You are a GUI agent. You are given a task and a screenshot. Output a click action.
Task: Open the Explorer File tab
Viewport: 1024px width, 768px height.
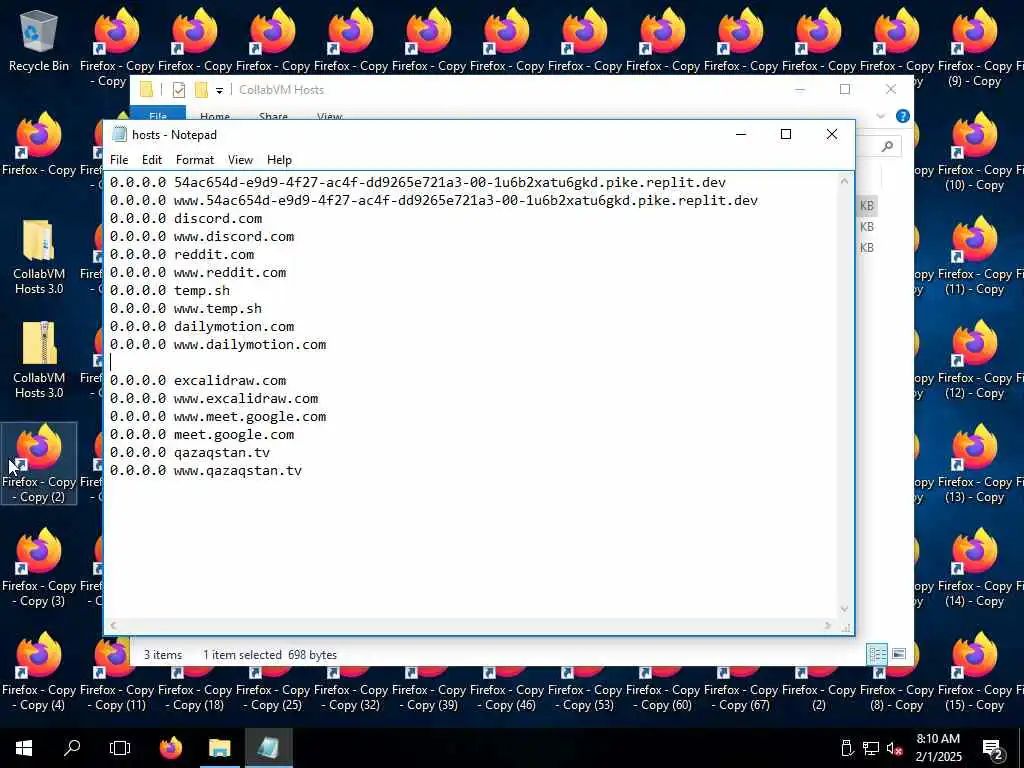point(158,114)
